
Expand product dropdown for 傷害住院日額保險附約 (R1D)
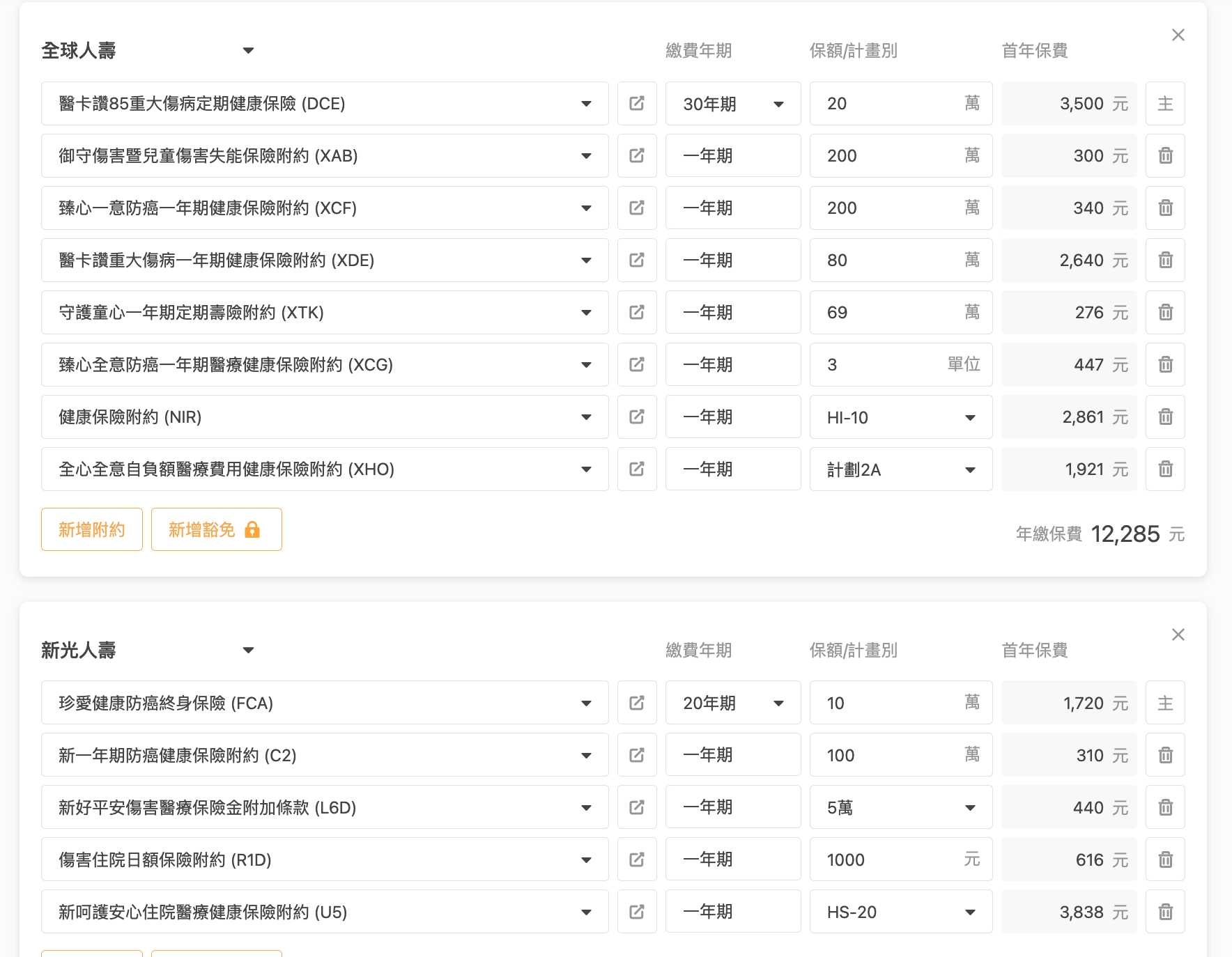click(325, 860)
